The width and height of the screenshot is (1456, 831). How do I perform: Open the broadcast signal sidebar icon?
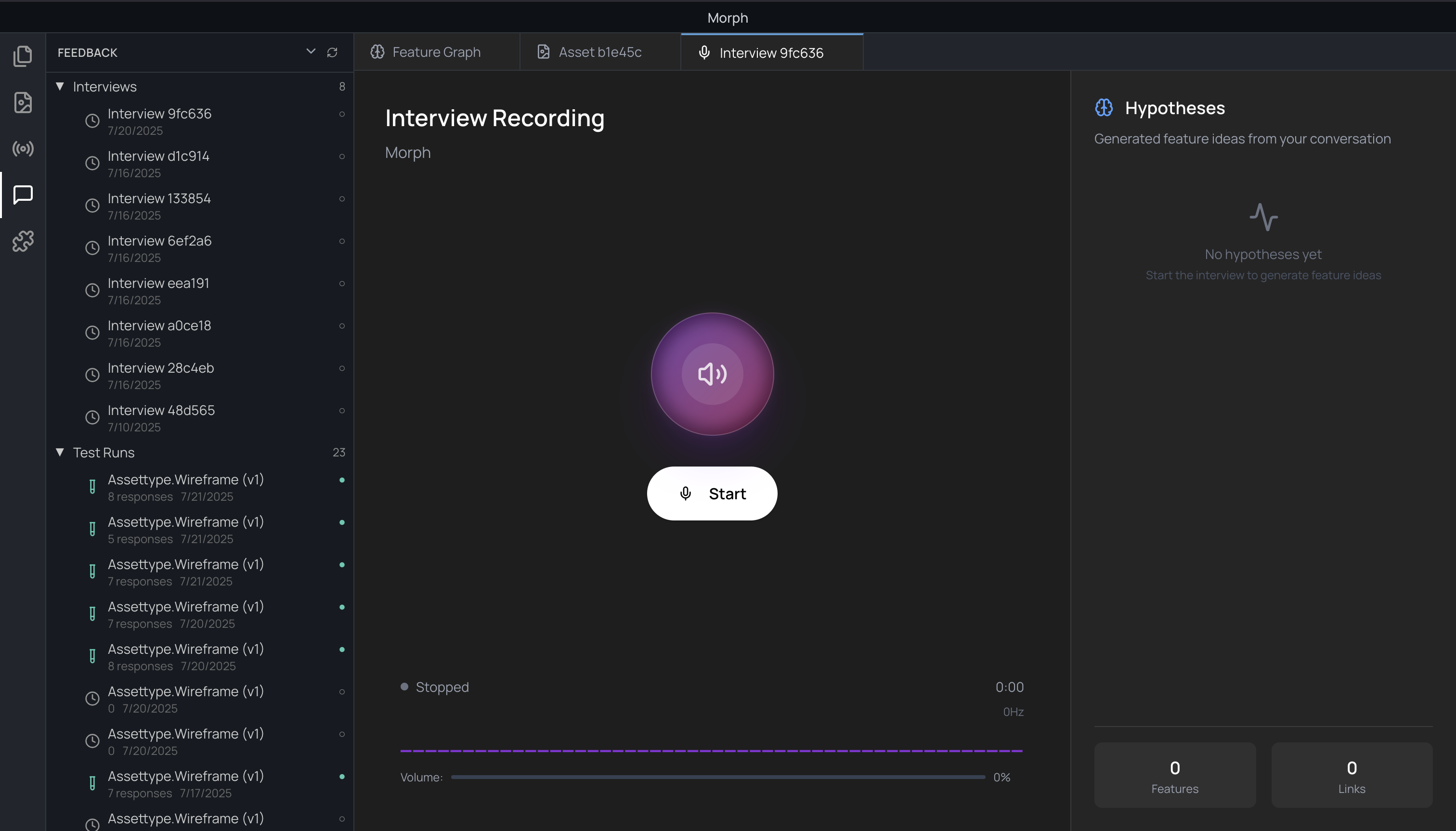pyautogui.click(x=23, y=149)
